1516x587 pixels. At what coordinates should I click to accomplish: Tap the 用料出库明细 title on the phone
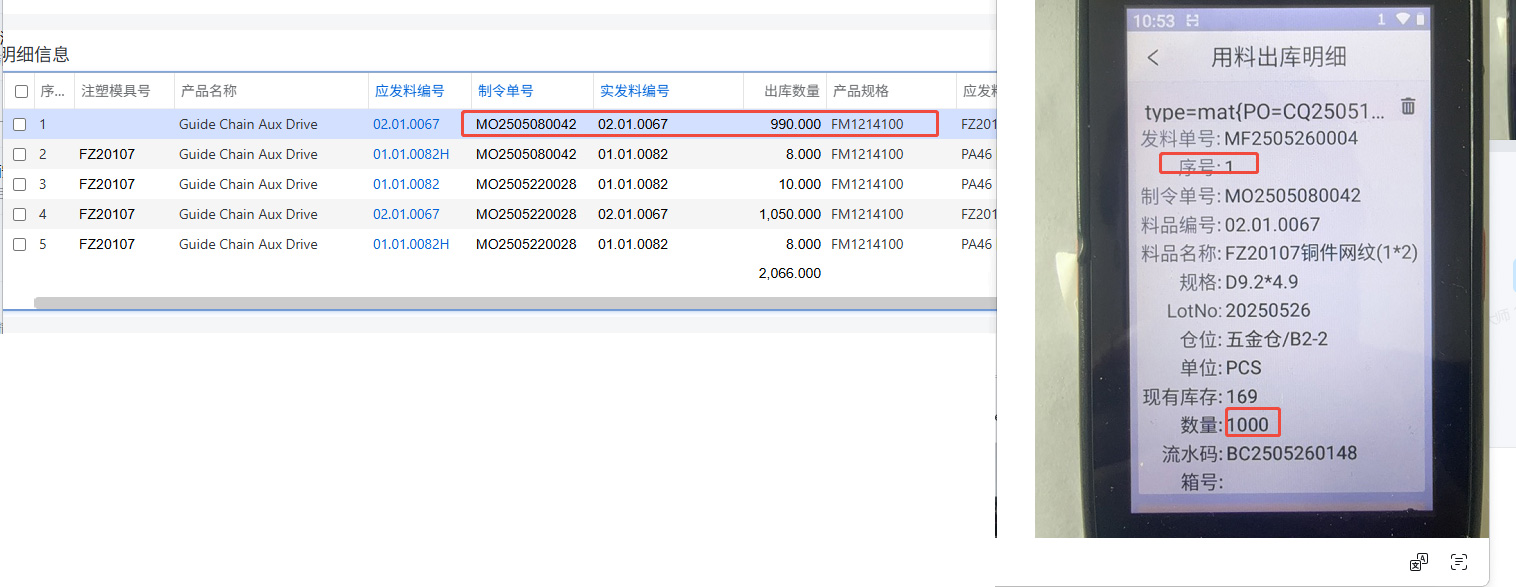coord(1279,57)
